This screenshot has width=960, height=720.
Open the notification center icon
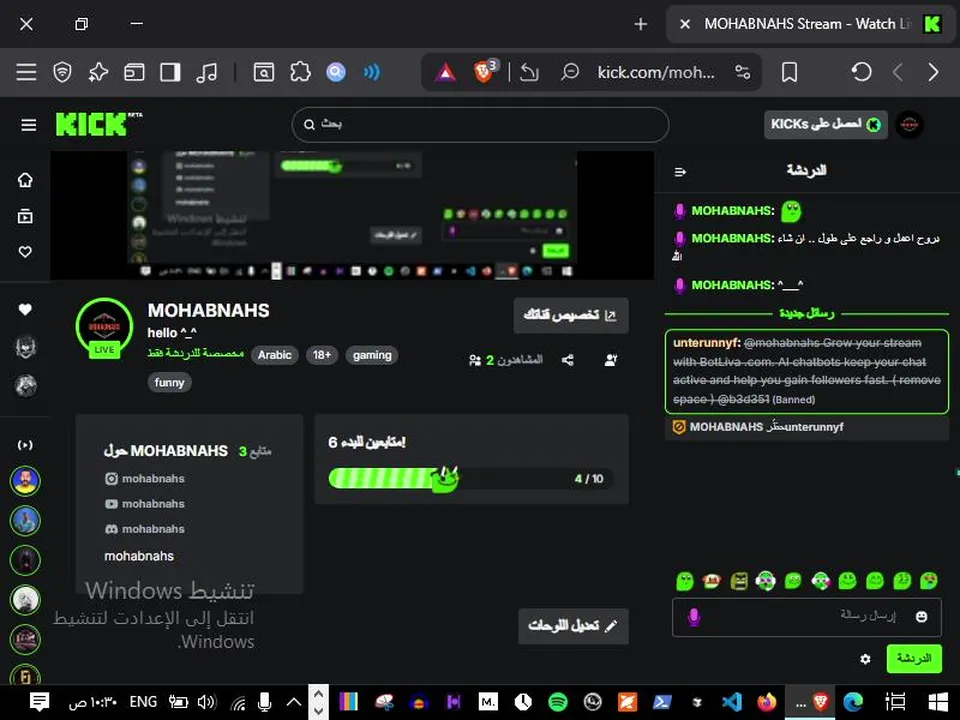39,702
